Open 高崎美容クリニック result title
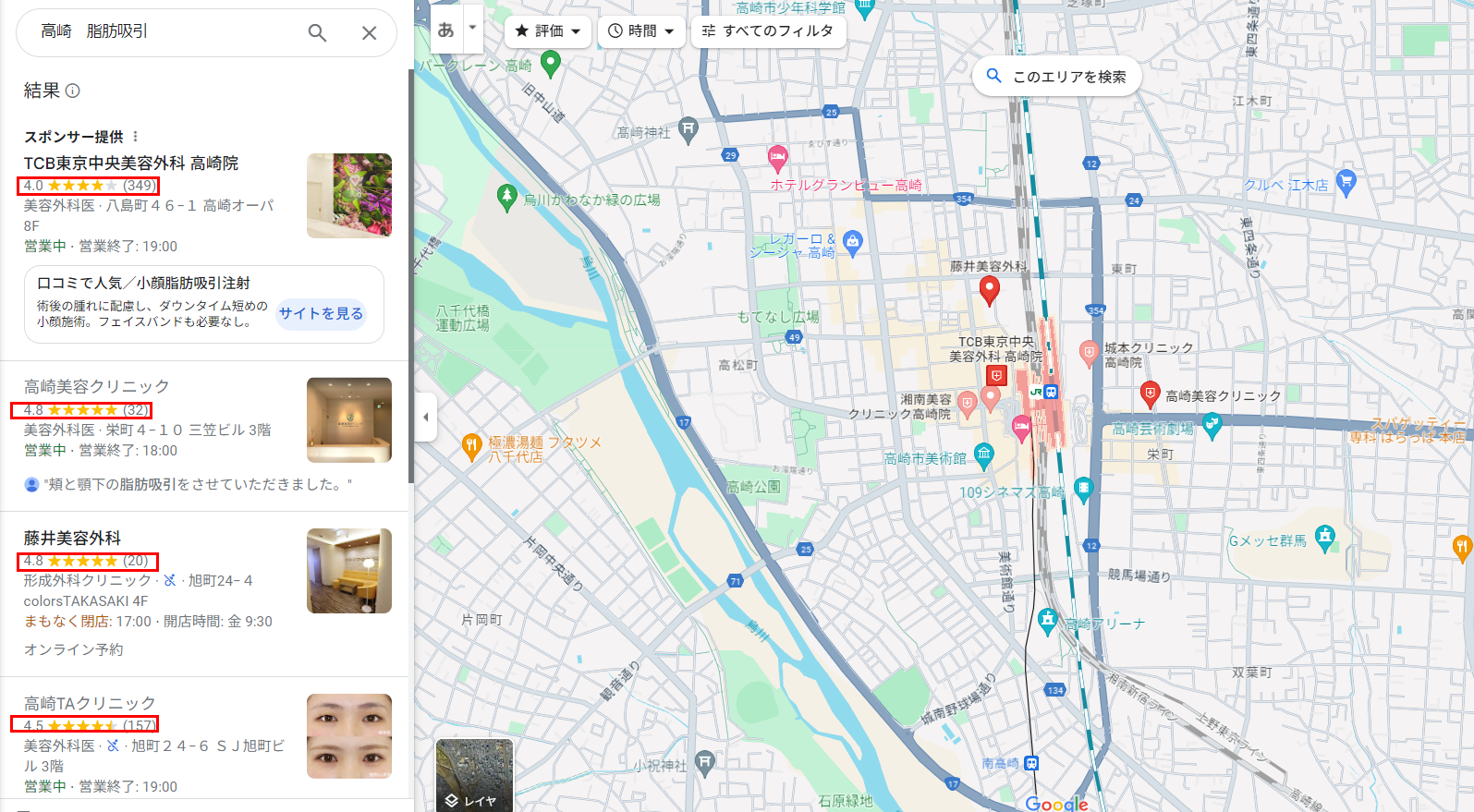 (x=97, y=386)
